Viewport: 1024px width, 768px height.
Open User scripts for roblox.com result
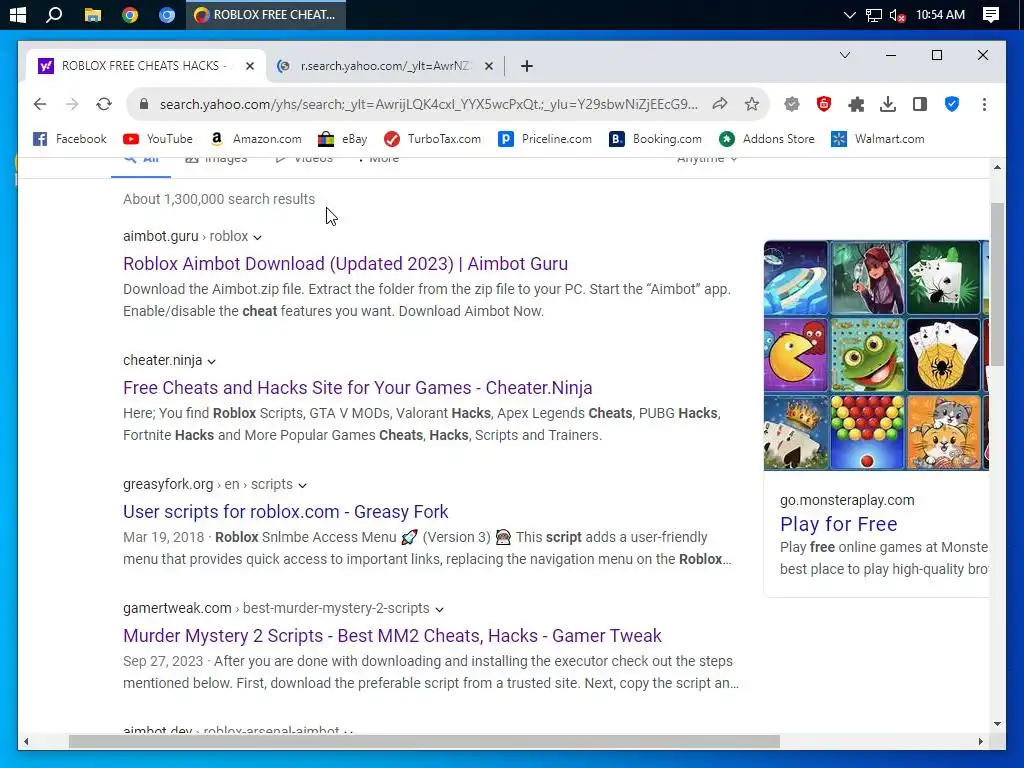click(285, 512)
